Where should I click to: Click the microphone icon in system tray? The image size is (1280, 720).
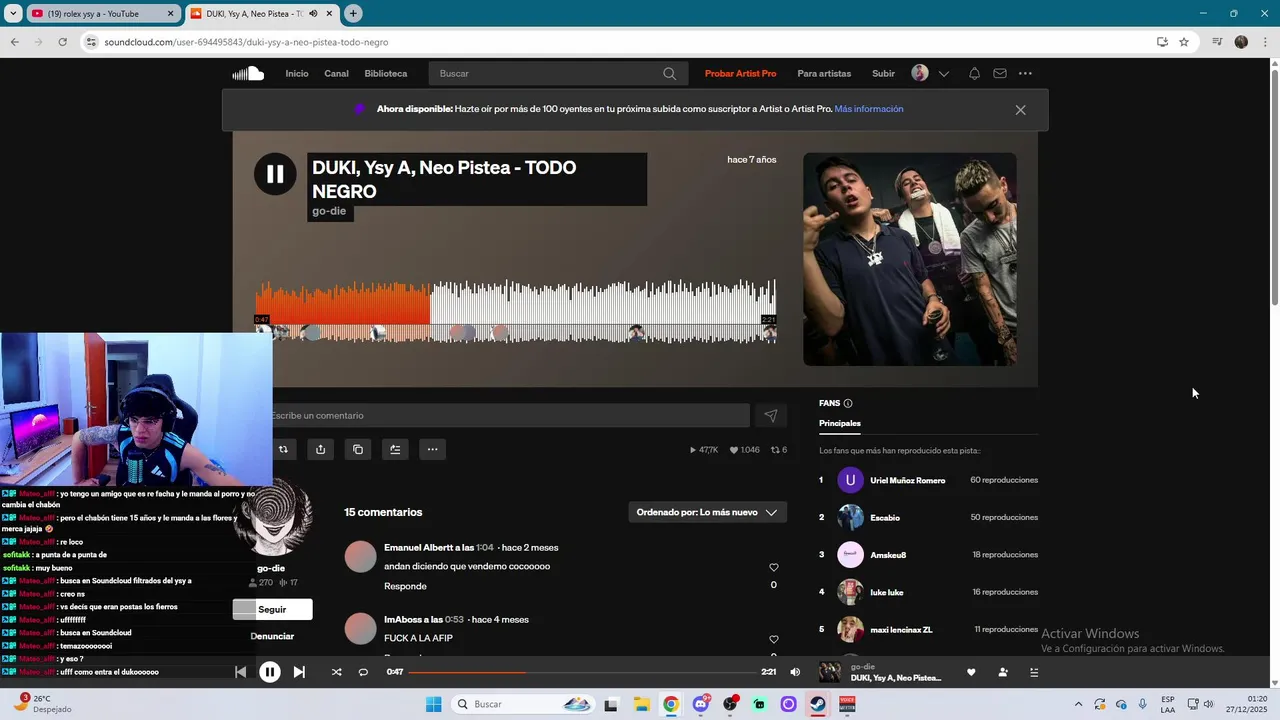point(1143,704)
